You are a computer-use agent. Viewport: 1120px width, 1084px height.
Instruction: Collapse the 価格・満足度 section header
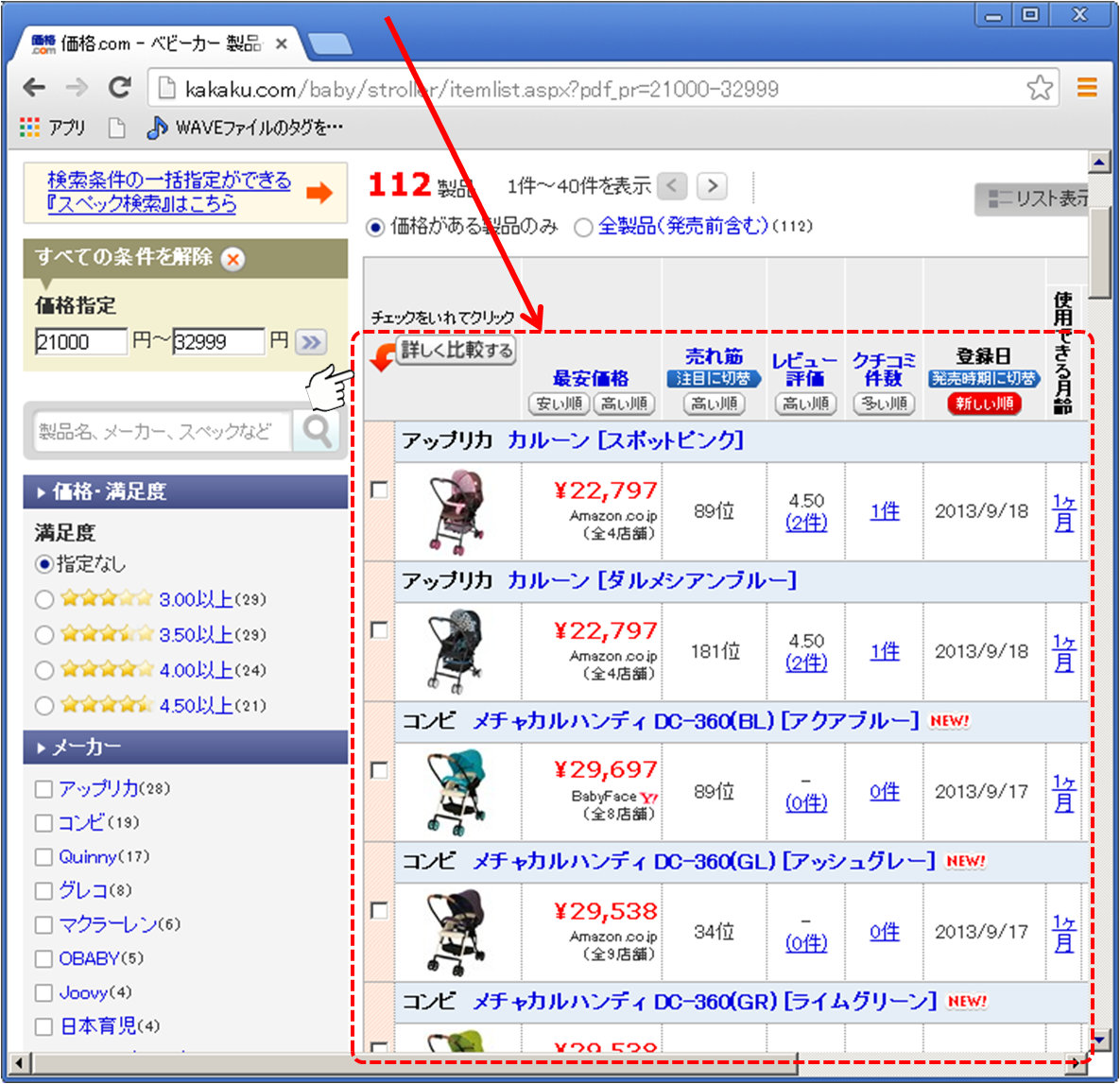pyautogui.click(x=185, y=491)
